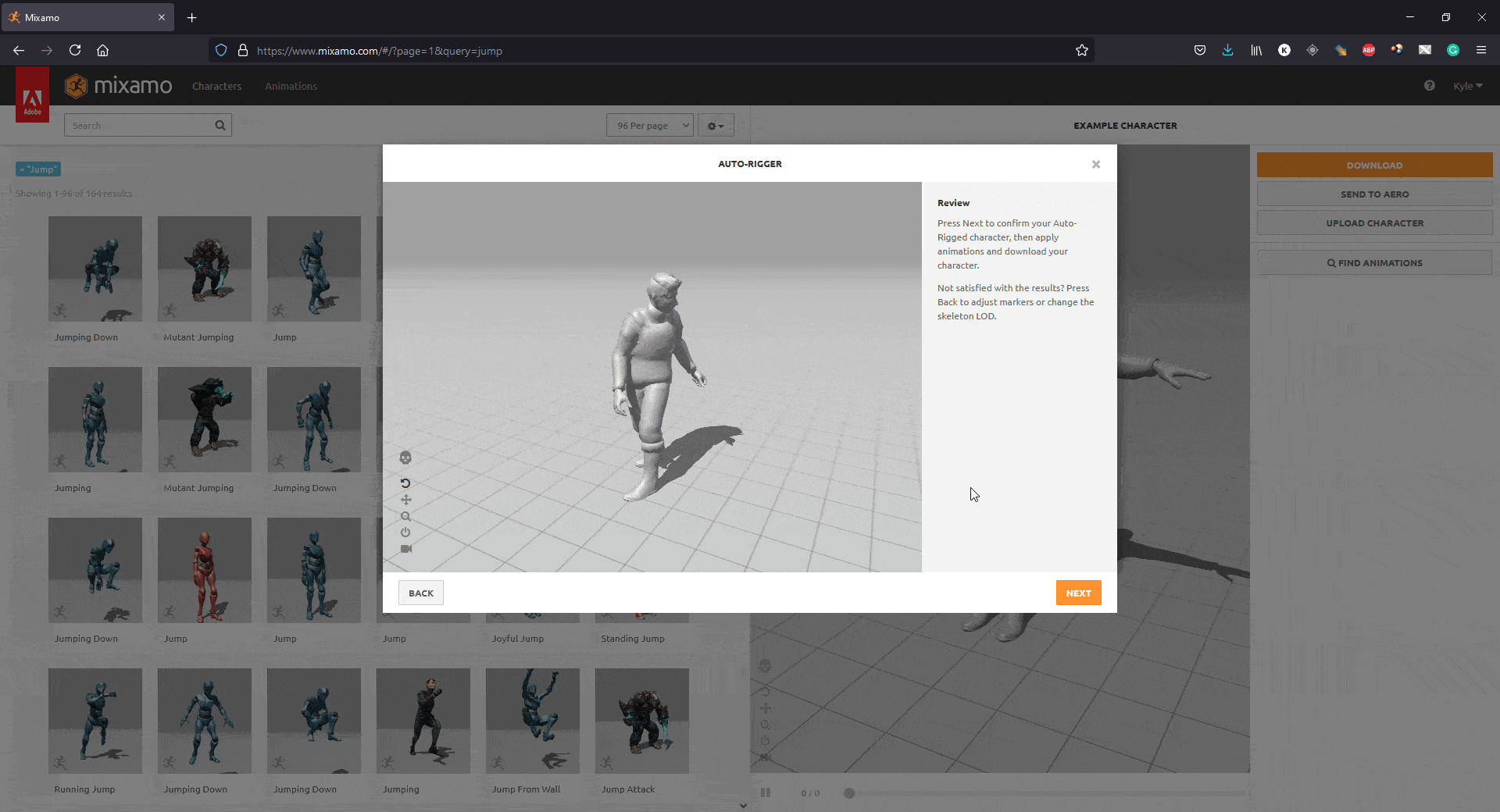Viewport: 1500px width, 812px height.
Task: Click the orange NEXT button
Action: click(1078, 593)
